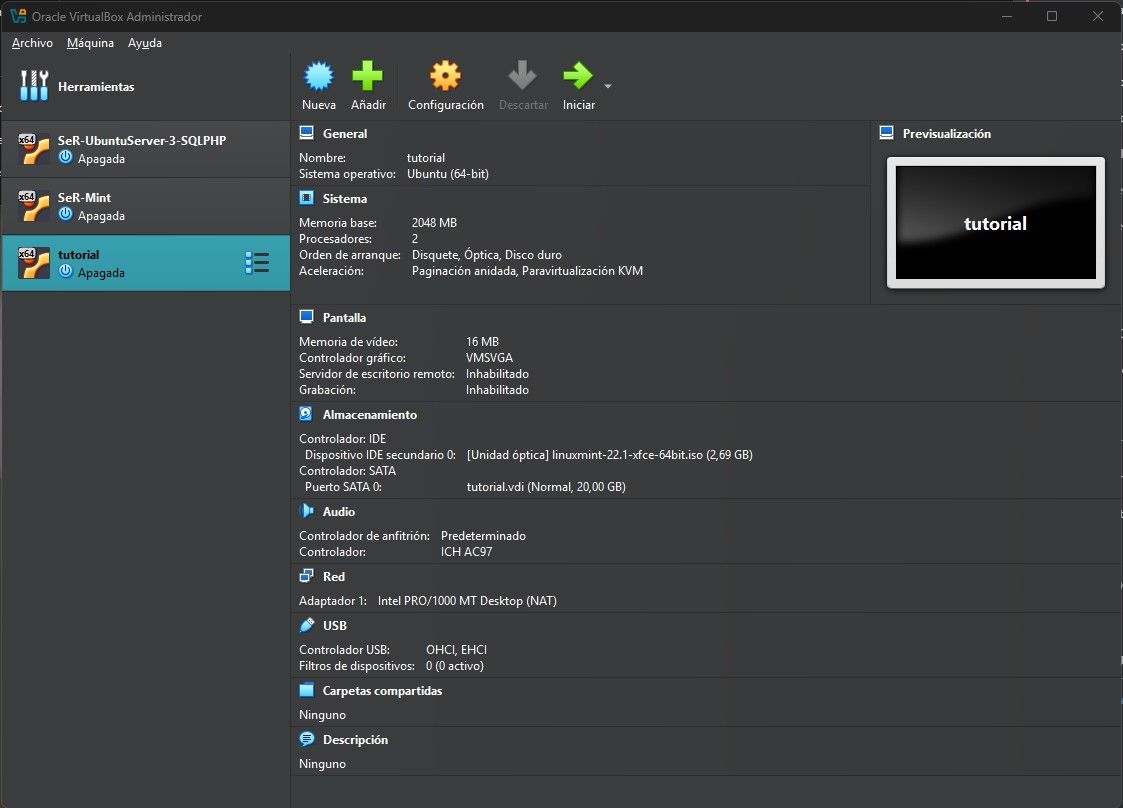The height and width of the screenshot is (808, 1123).
Task: Click the ICH AC97 audio controller value
Action: tap(466, 552)
